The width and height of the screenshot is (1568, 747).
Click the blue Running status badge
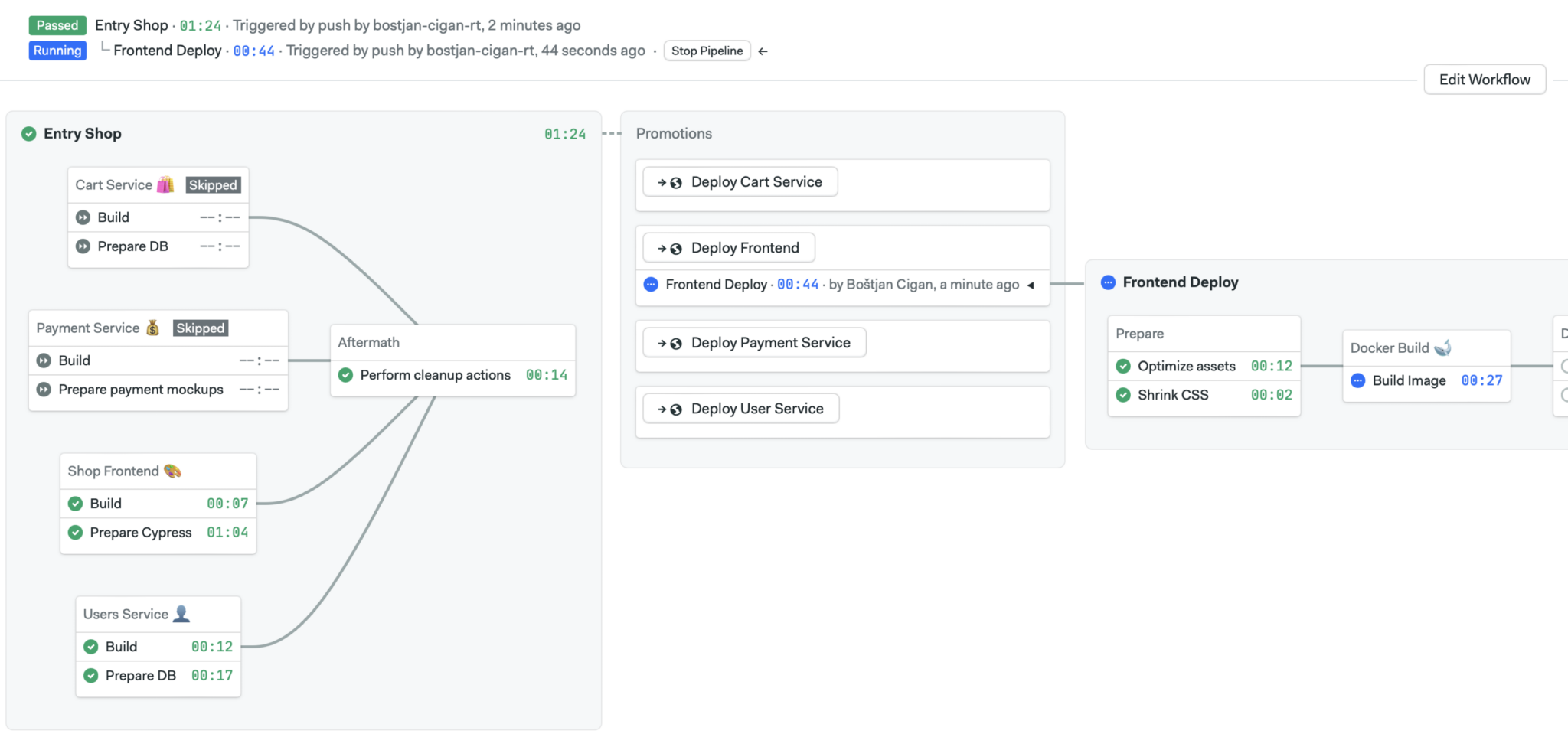(57, 51)
